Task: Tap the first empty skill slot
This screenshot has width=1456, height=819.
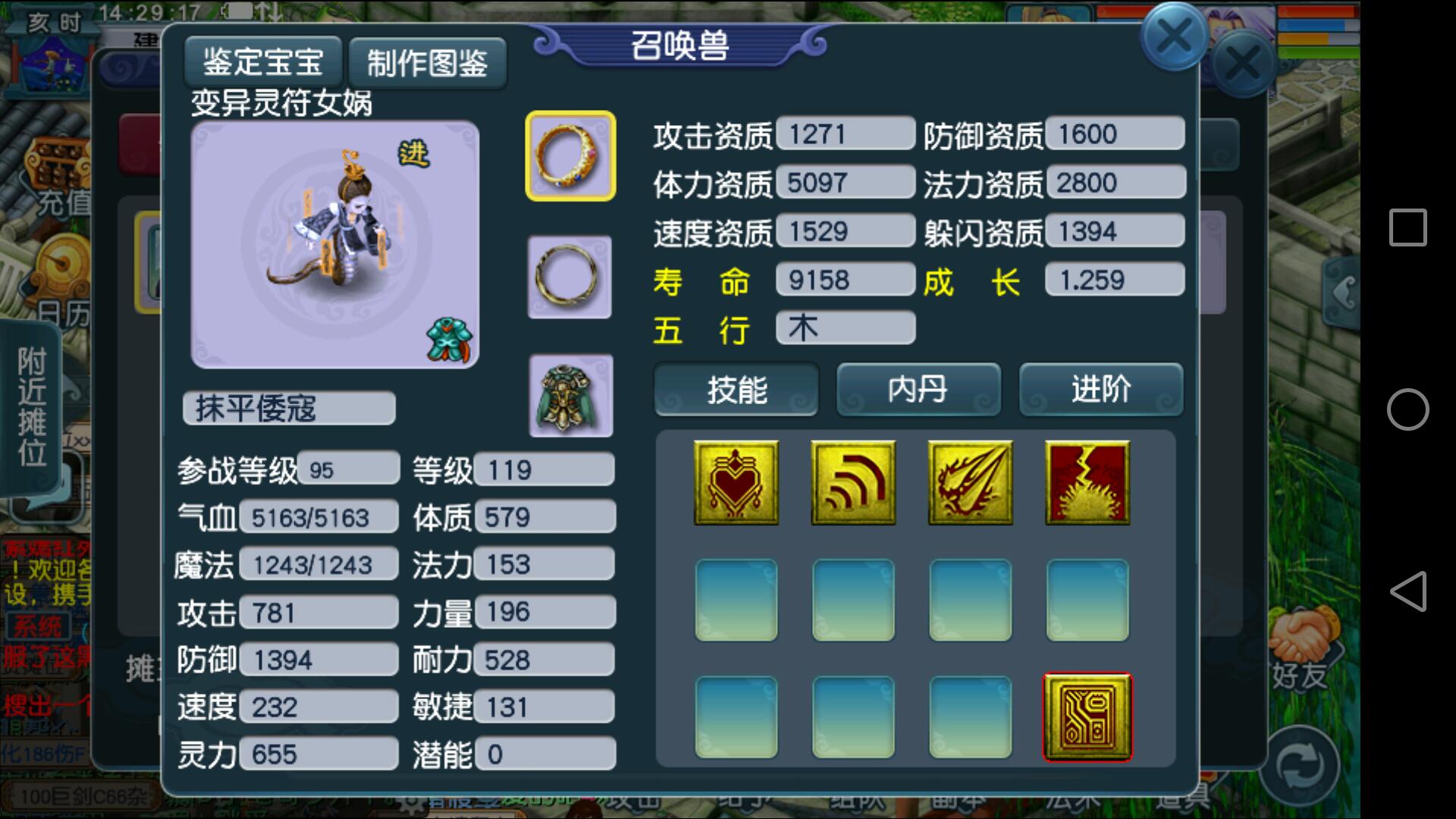Action: point(736,601)
